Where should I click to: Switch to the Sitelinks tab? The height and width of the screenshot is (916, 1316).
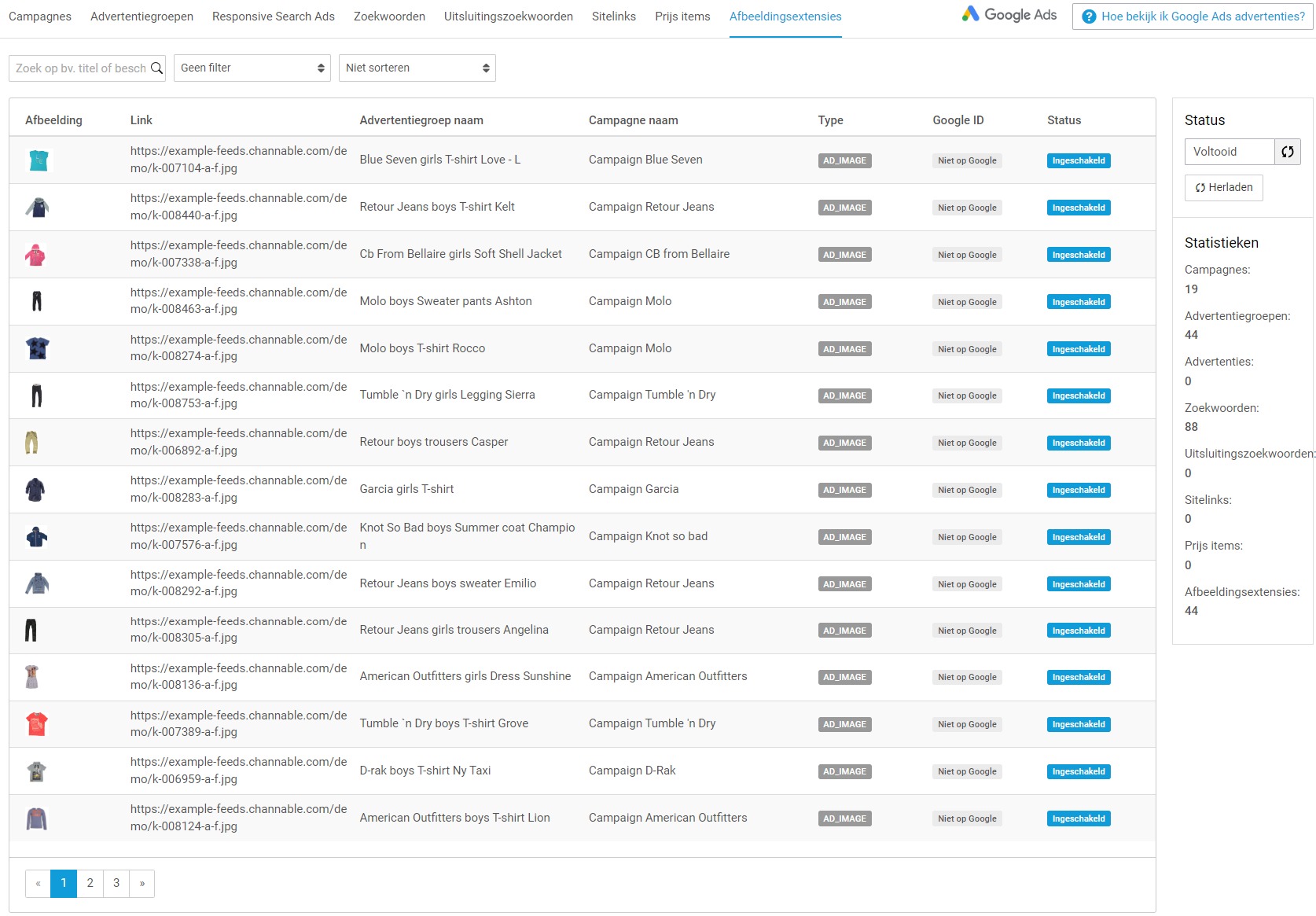pos(614,17)
